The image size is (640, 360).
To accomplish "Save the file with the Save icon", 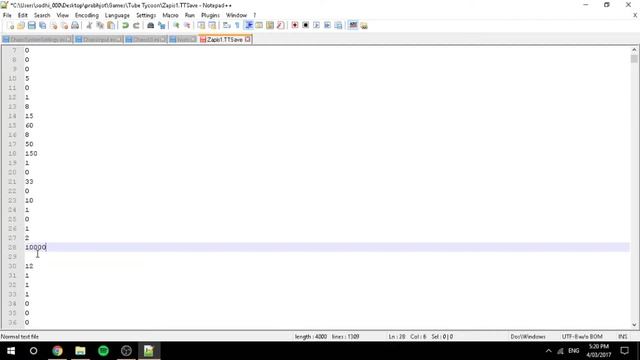I will tap(31, 26).
